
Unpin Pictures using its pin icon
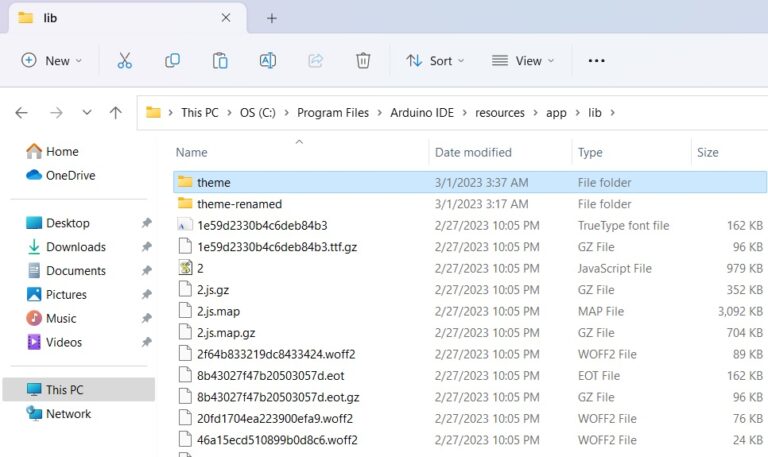click(146, 294)
